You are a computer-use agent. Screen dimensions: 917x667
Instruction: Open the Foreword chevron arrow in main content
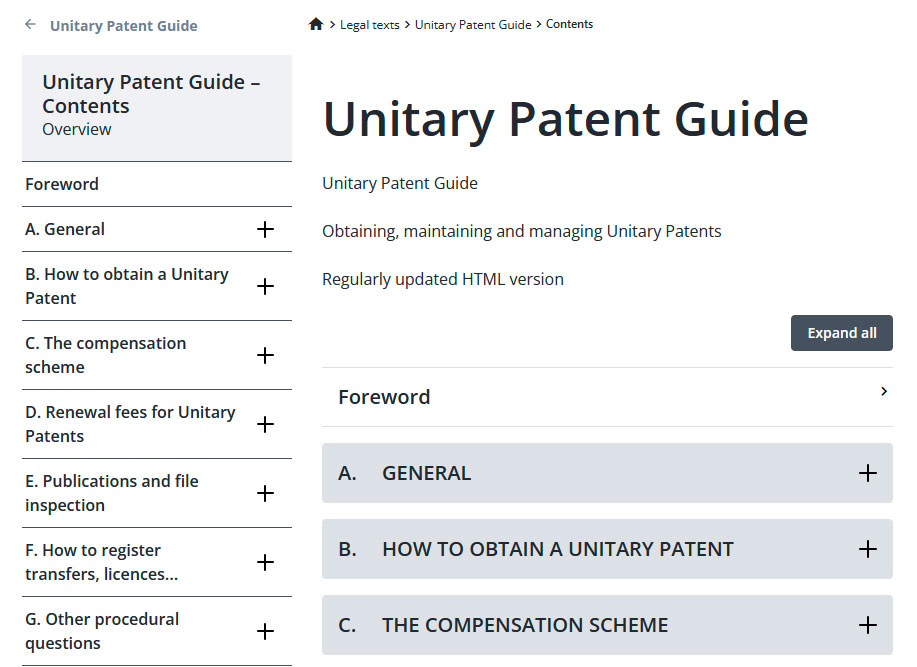point(884,392)
